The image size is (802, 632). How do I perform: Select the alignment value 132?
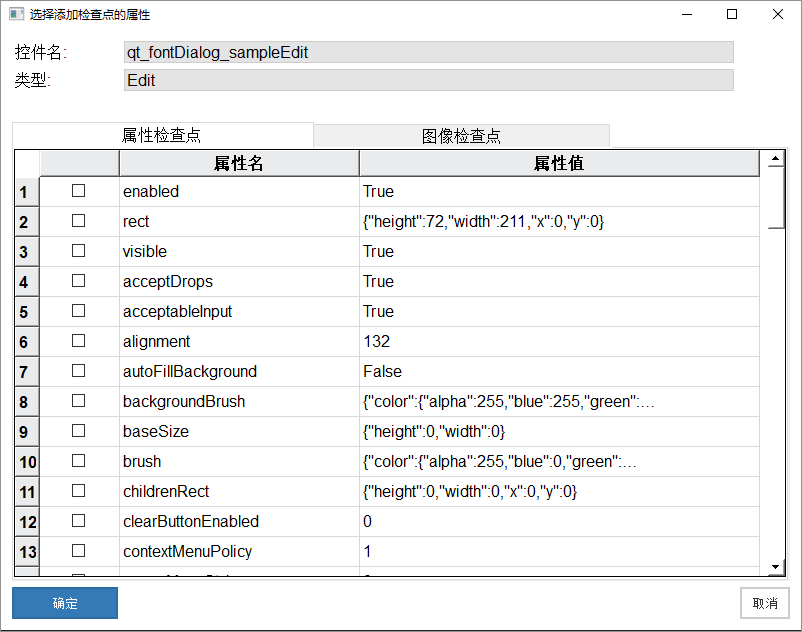tap(559, 342)
